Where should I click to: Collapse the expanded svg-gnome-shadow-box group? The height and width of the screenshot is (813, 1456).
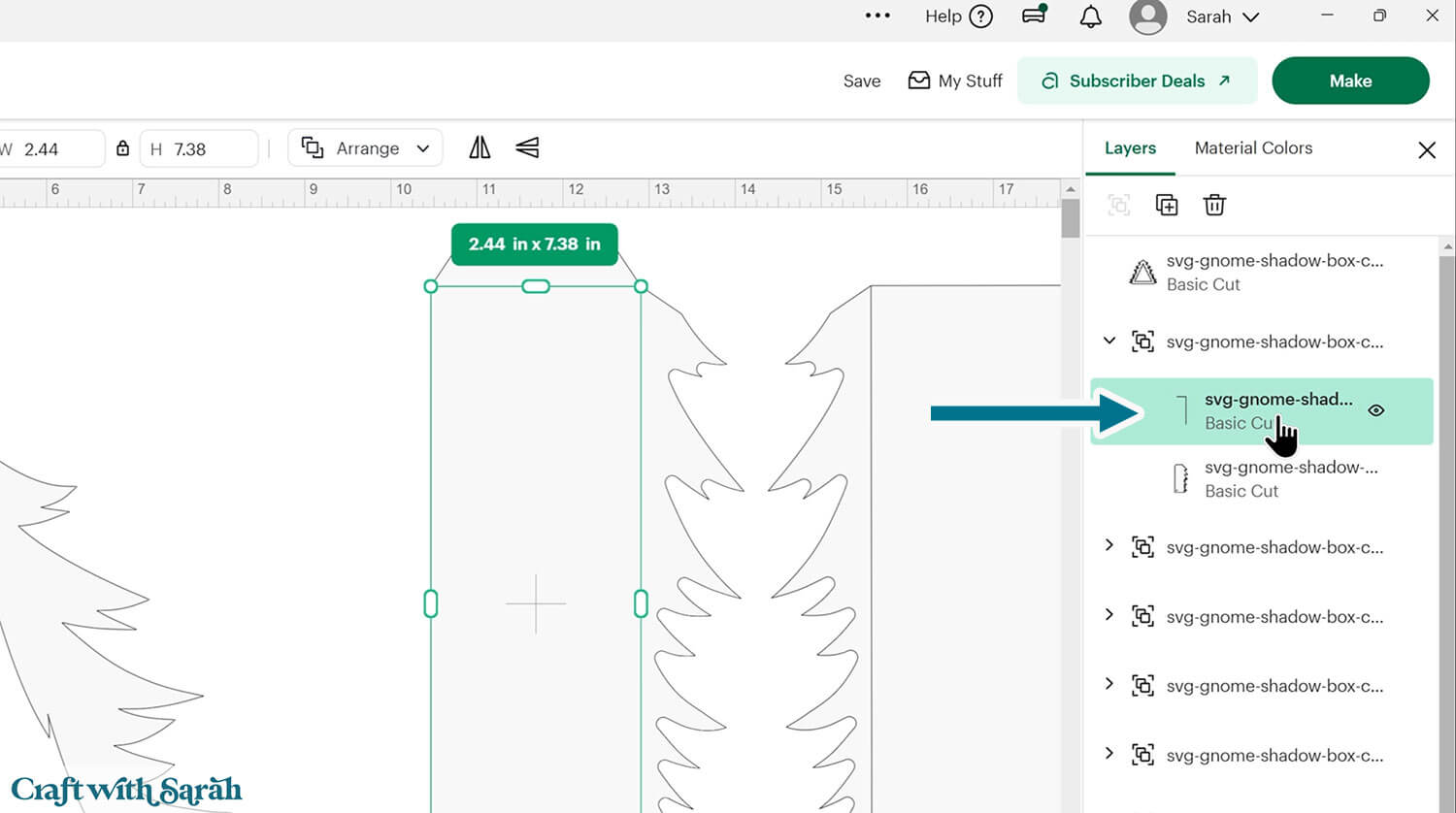point(1109,341)
